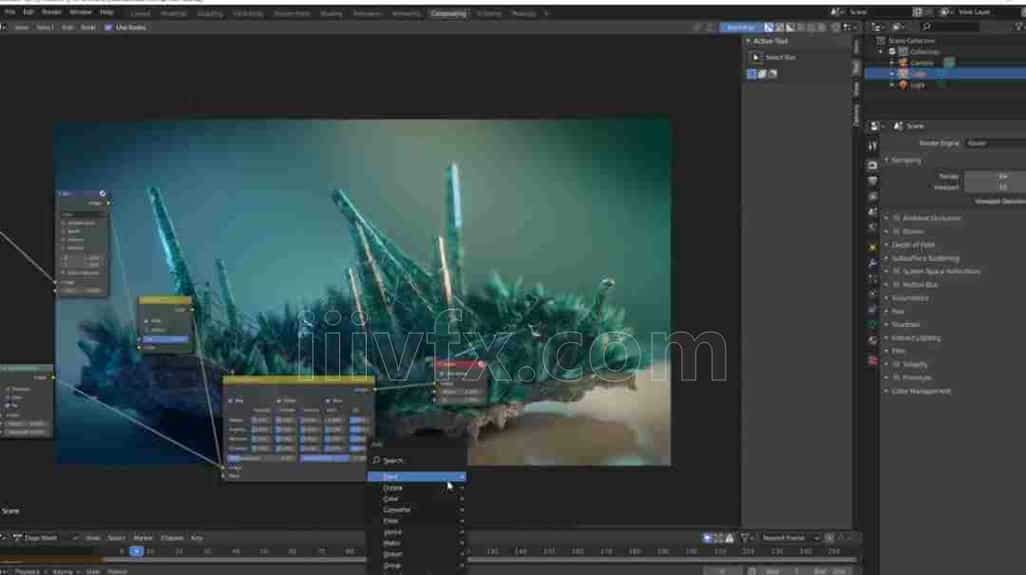Open the Nearest Frame snapping dropdown
The image size is (1026, 575).
(x=790, y=538)
